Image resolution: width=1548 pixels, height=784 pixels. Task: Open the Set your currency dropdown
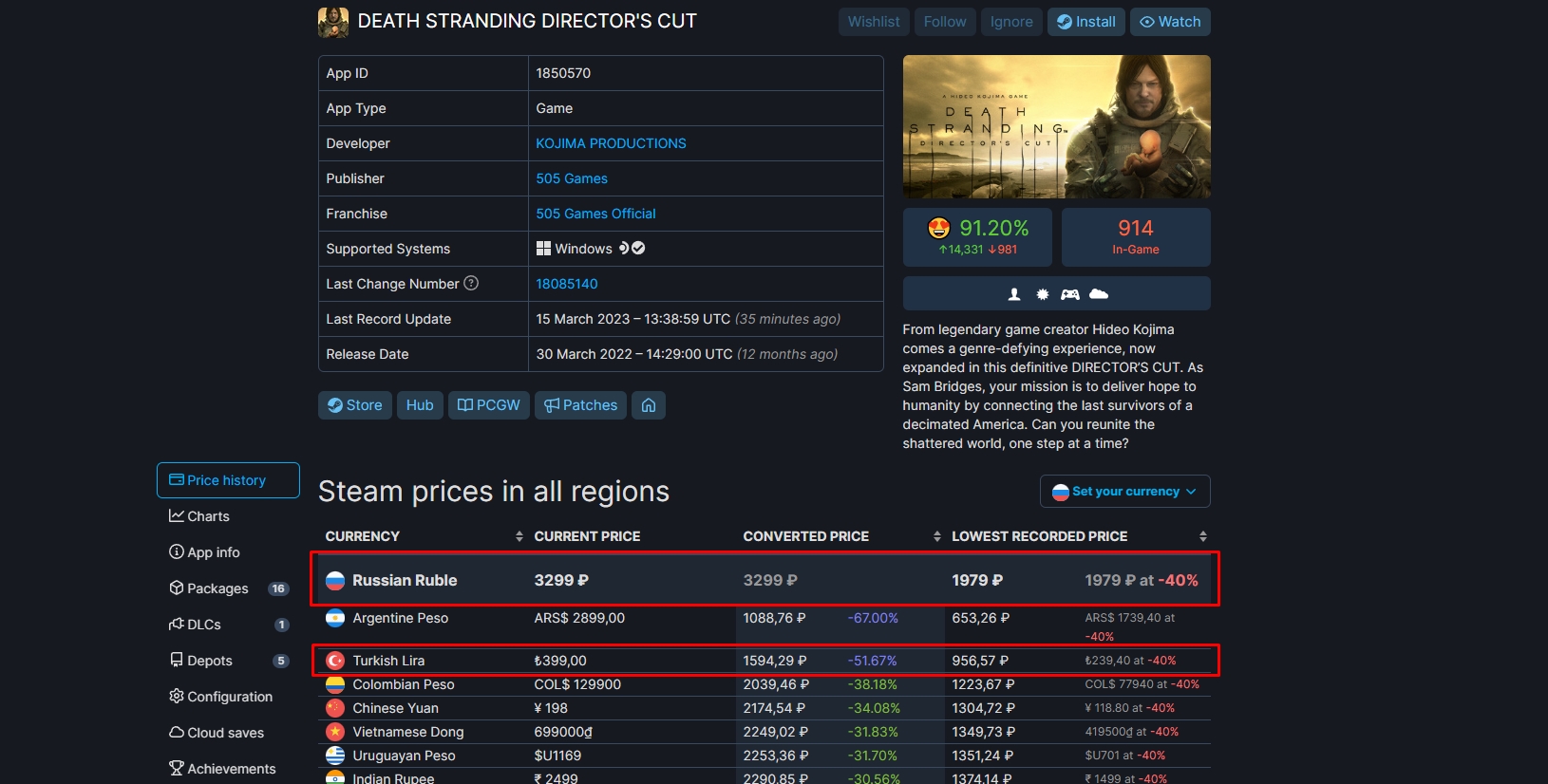click(1124, 492)
